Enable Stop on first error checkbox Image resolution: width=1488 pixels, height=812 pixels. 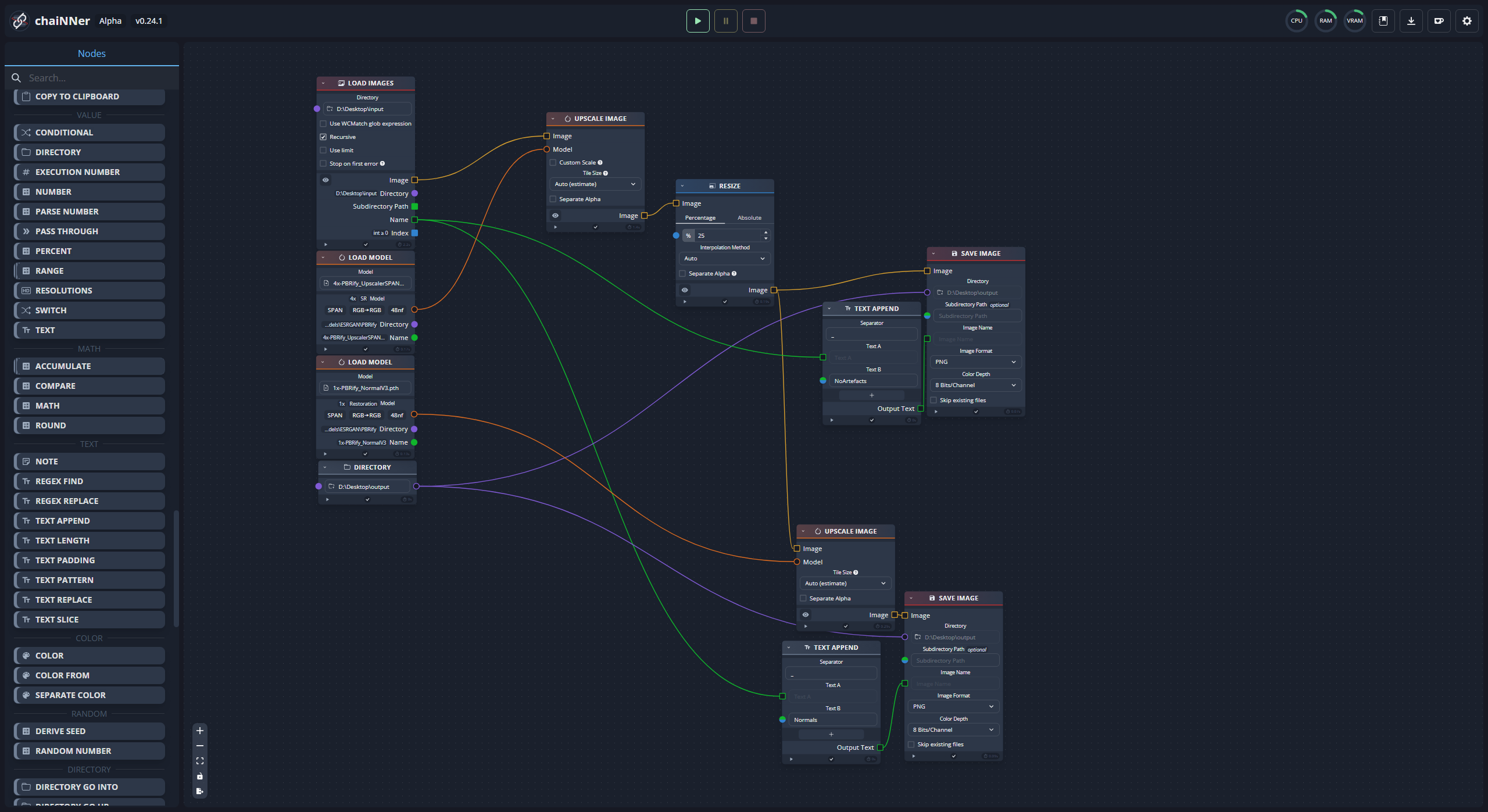[323, 164]
